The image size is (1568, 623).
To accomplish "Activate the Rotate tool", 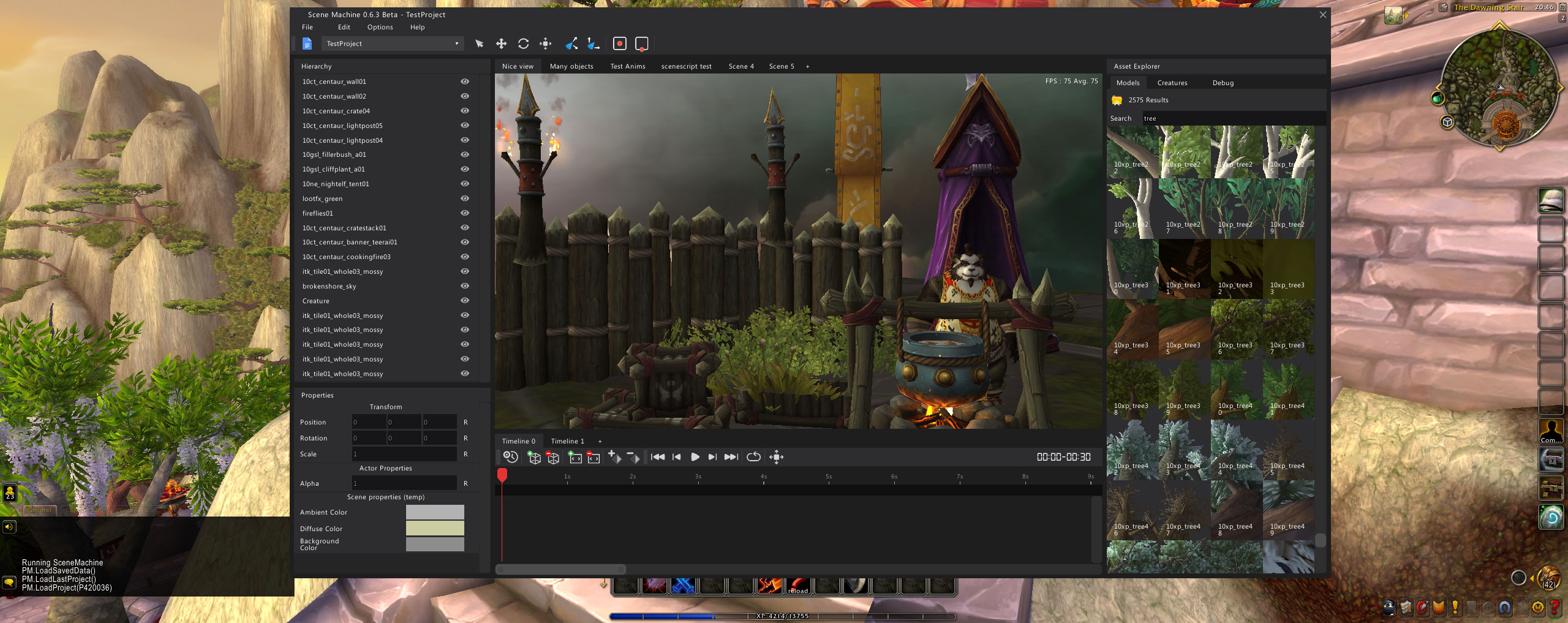I will coord(523,43).
